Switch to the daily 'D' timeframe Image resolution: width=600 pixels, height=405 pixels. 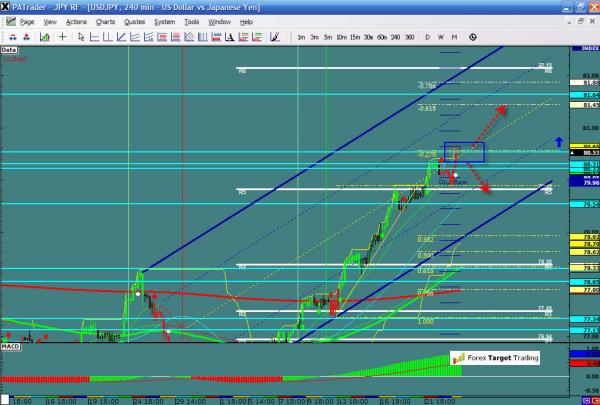(427, 37)
